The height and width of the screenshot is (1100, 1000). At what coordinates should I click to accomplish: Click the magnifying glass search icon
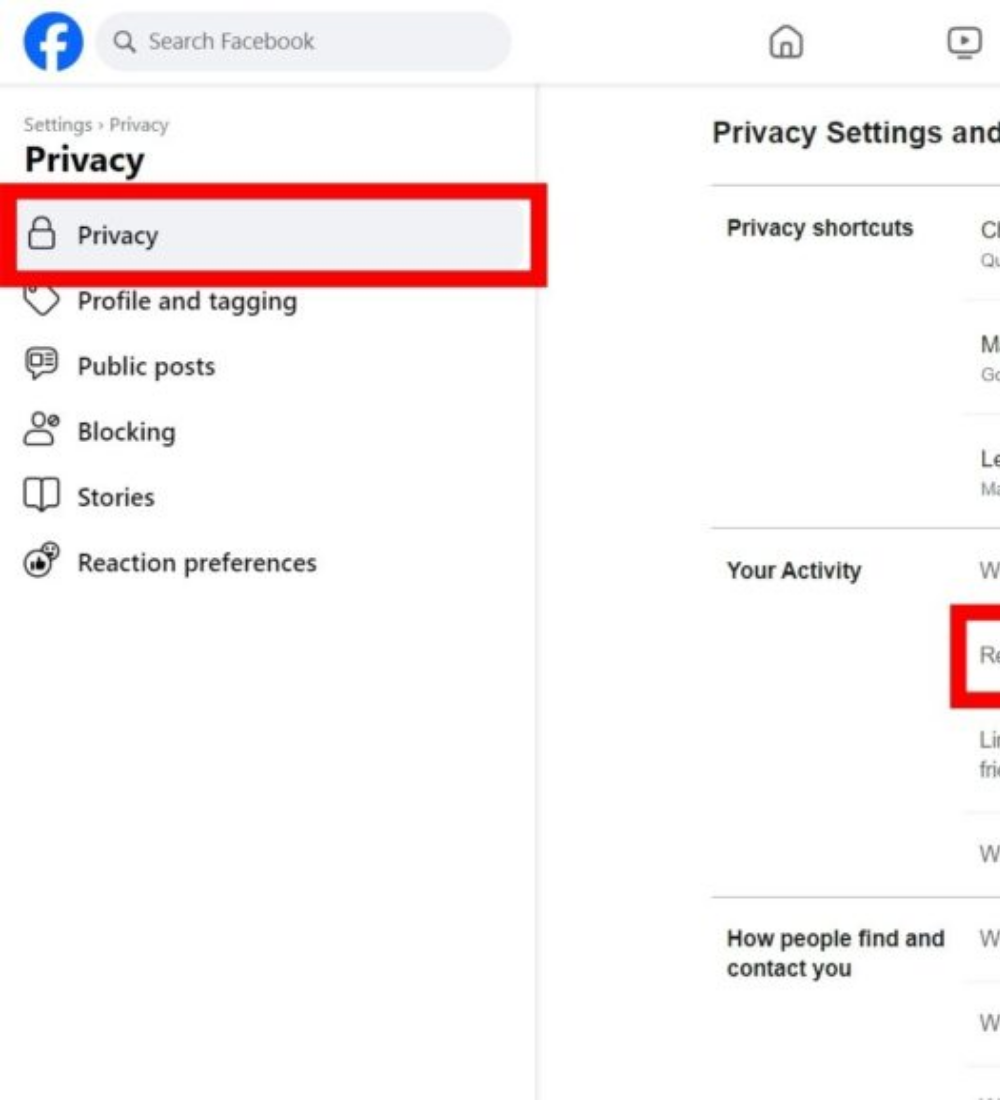point(125,42)
